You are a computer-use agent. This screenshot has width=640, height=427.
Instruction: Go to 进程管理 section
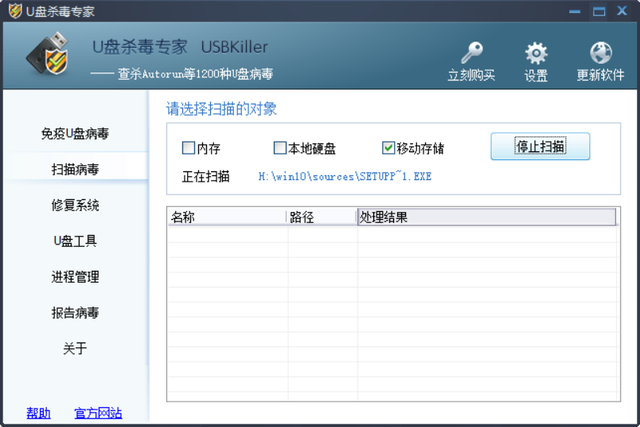(75, 277)
